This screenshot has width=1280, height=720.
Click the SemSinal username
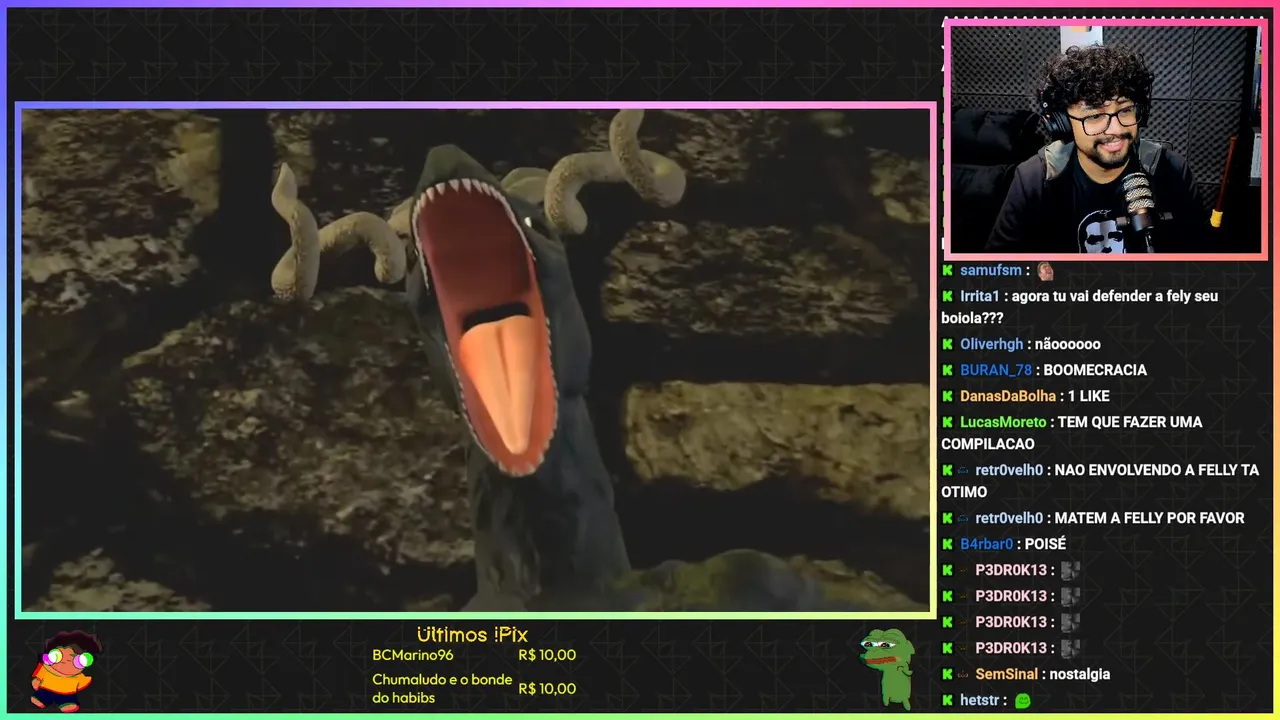pos(1007,674)
